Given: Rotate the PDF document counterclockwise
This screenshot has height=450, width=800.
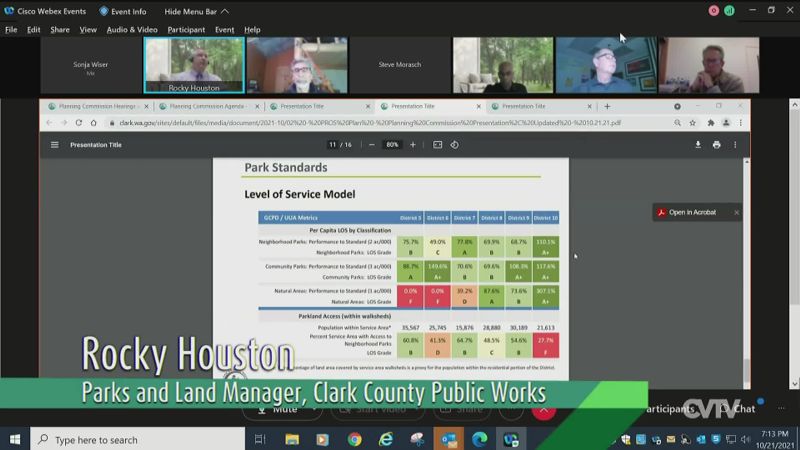Looking at the screenshot, I should tap(455, 145).
